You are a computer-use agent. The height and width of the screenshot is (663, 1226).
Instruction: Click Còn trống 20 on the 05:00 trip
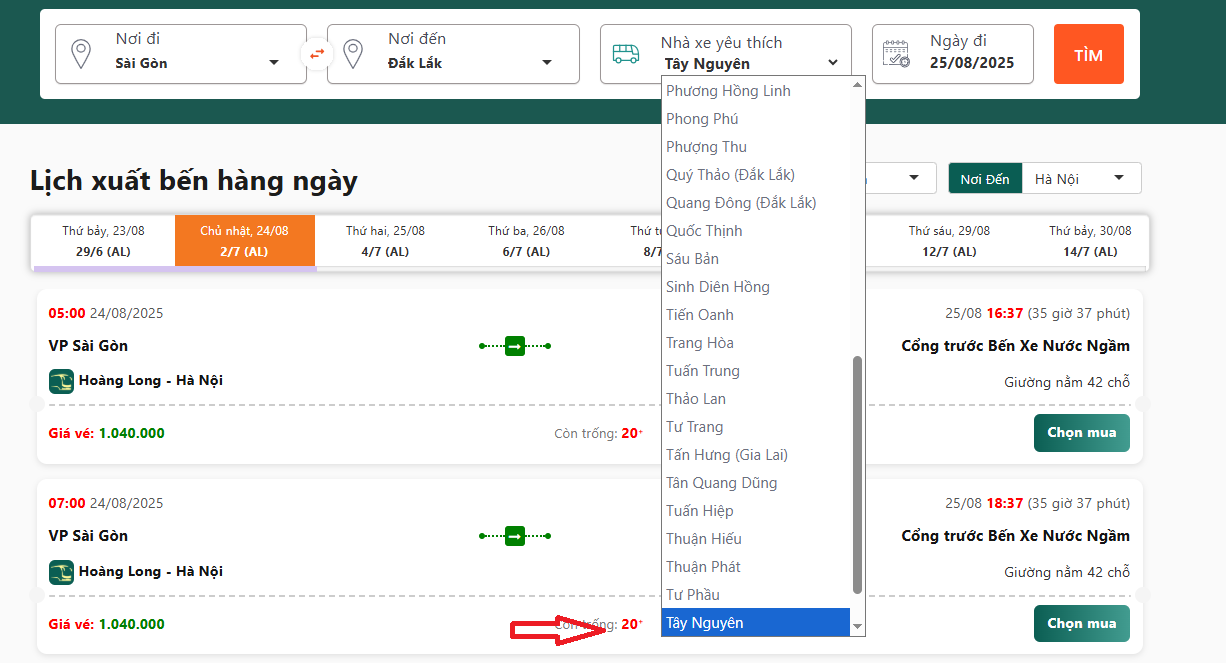[x=599, y=433]
